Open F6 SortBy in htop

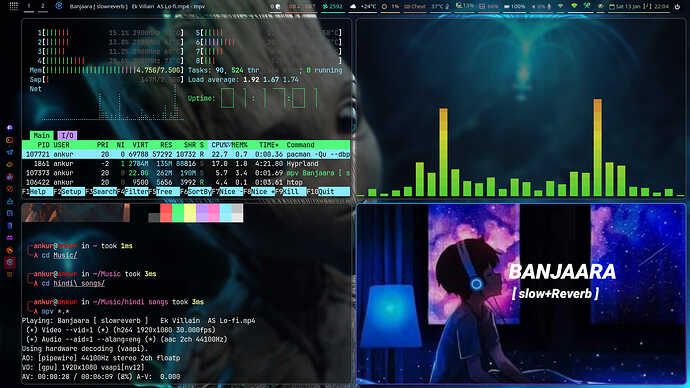click(x=196, y=192)
